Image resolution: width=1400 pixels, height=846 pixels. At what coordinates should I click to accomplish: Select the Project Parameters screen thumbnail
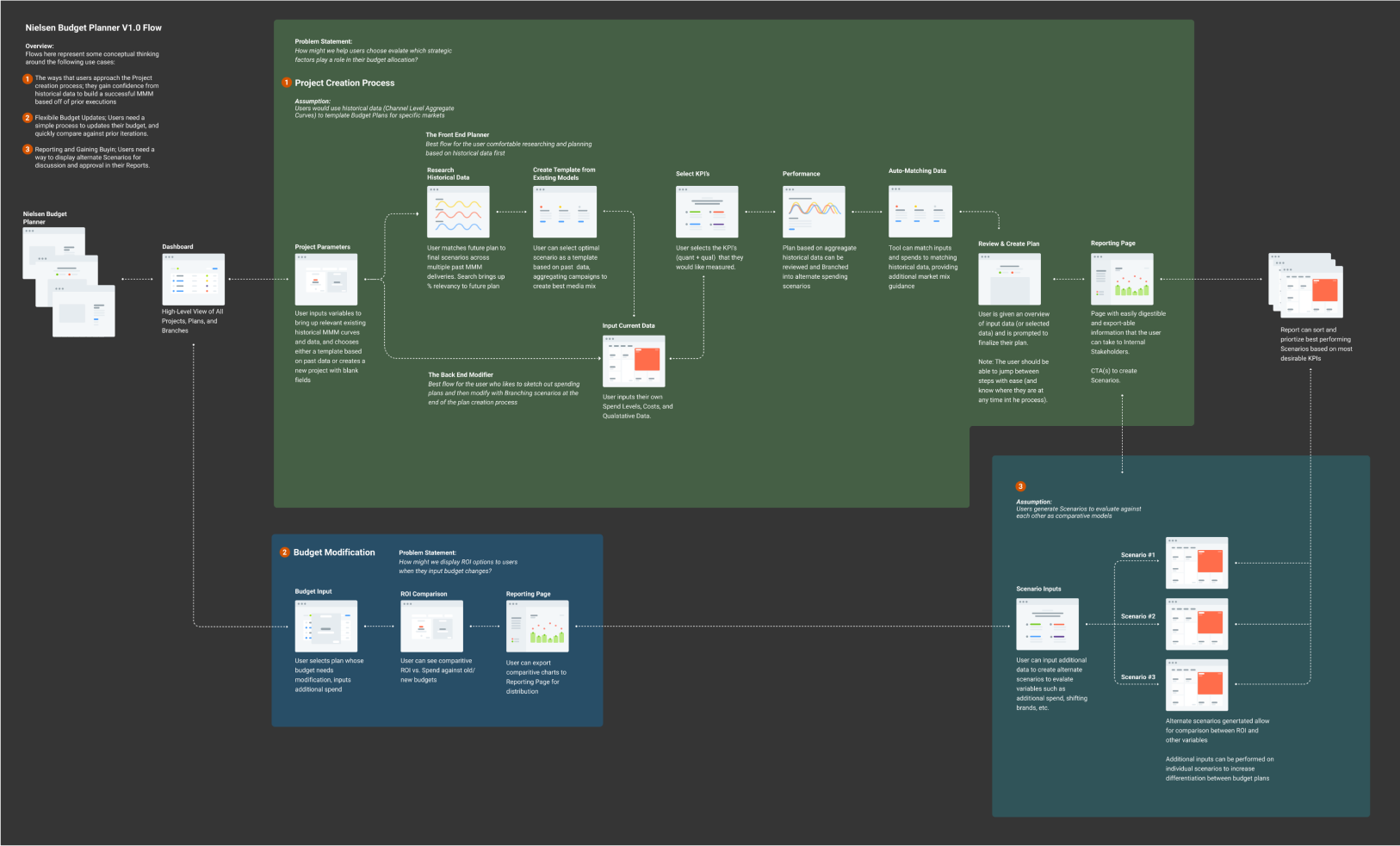click(326, 279)
